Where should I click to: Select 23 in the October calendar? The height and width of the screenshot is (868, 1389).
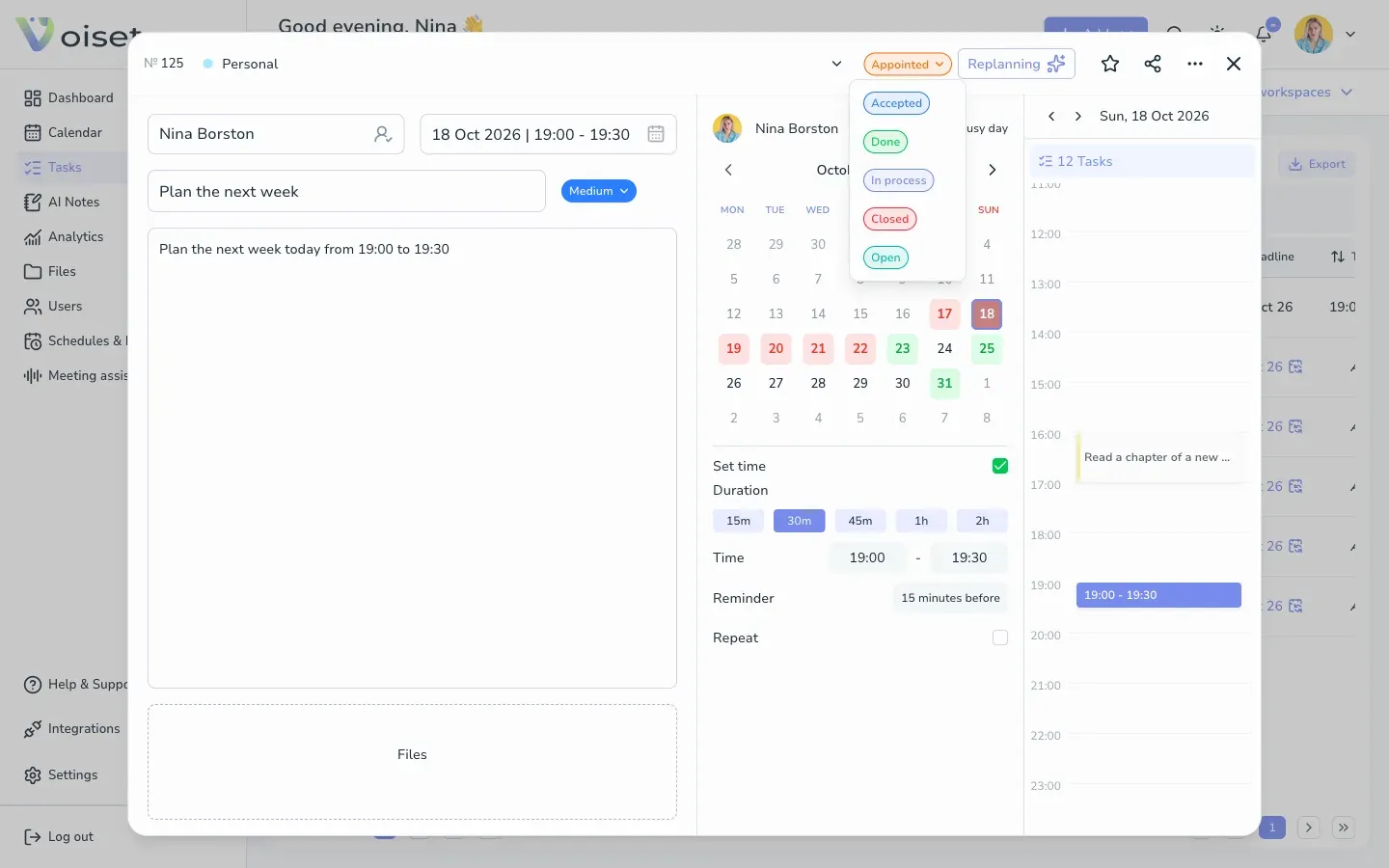(x=903, y=348)
